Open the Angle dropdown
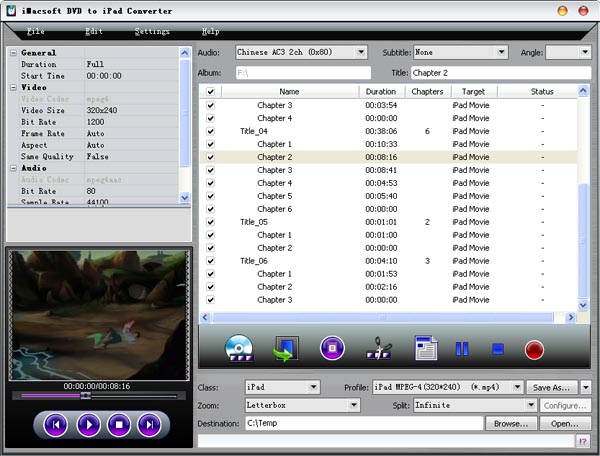This screenshot has height=456, width=600. [x=585, y=52]
